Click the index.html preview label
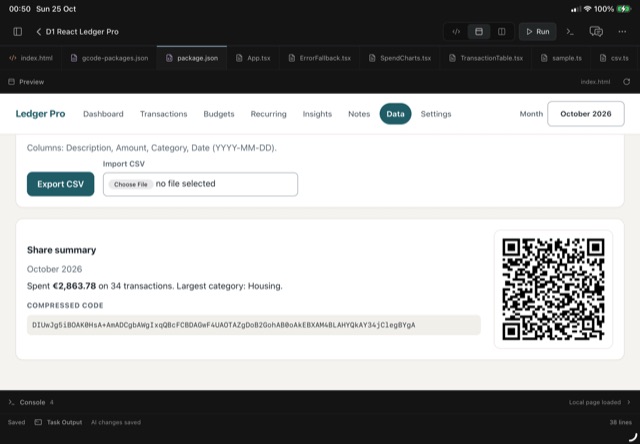The height and width of the screenshot is (444, 640). click(595, 82)
